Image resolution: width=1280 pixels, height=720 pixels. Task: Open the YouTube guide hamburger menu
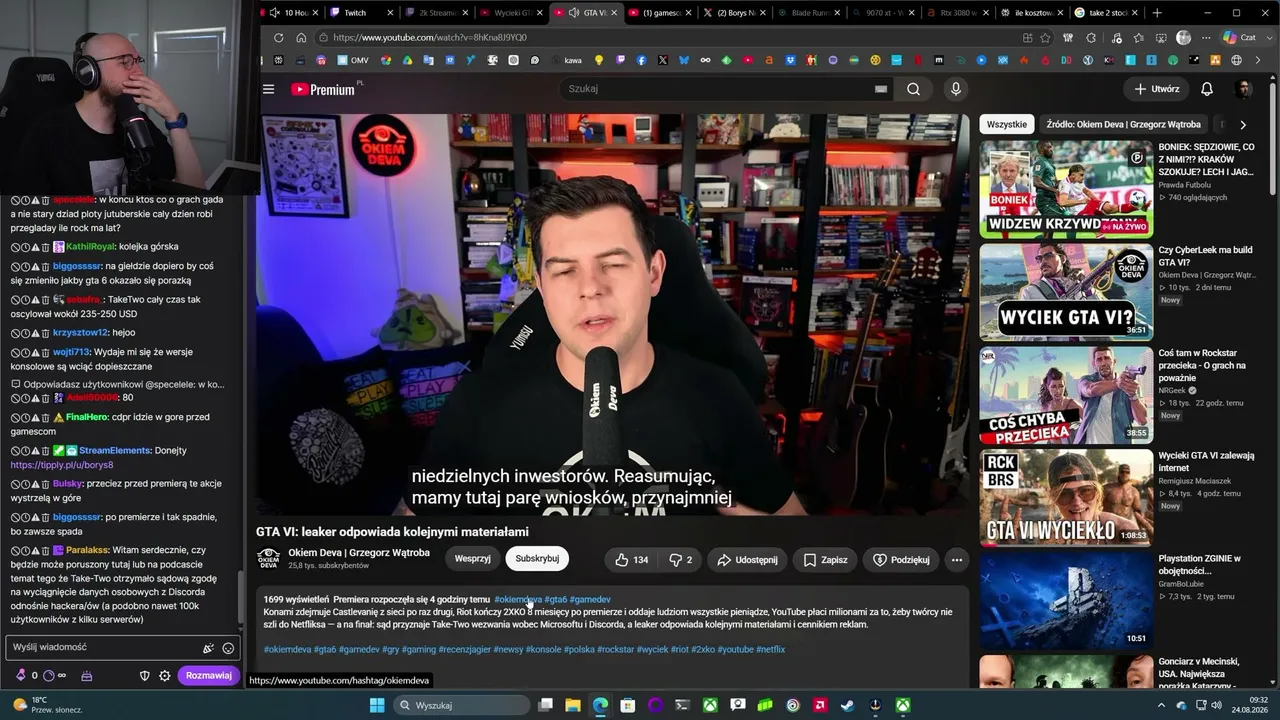click(x=268, y=89)
